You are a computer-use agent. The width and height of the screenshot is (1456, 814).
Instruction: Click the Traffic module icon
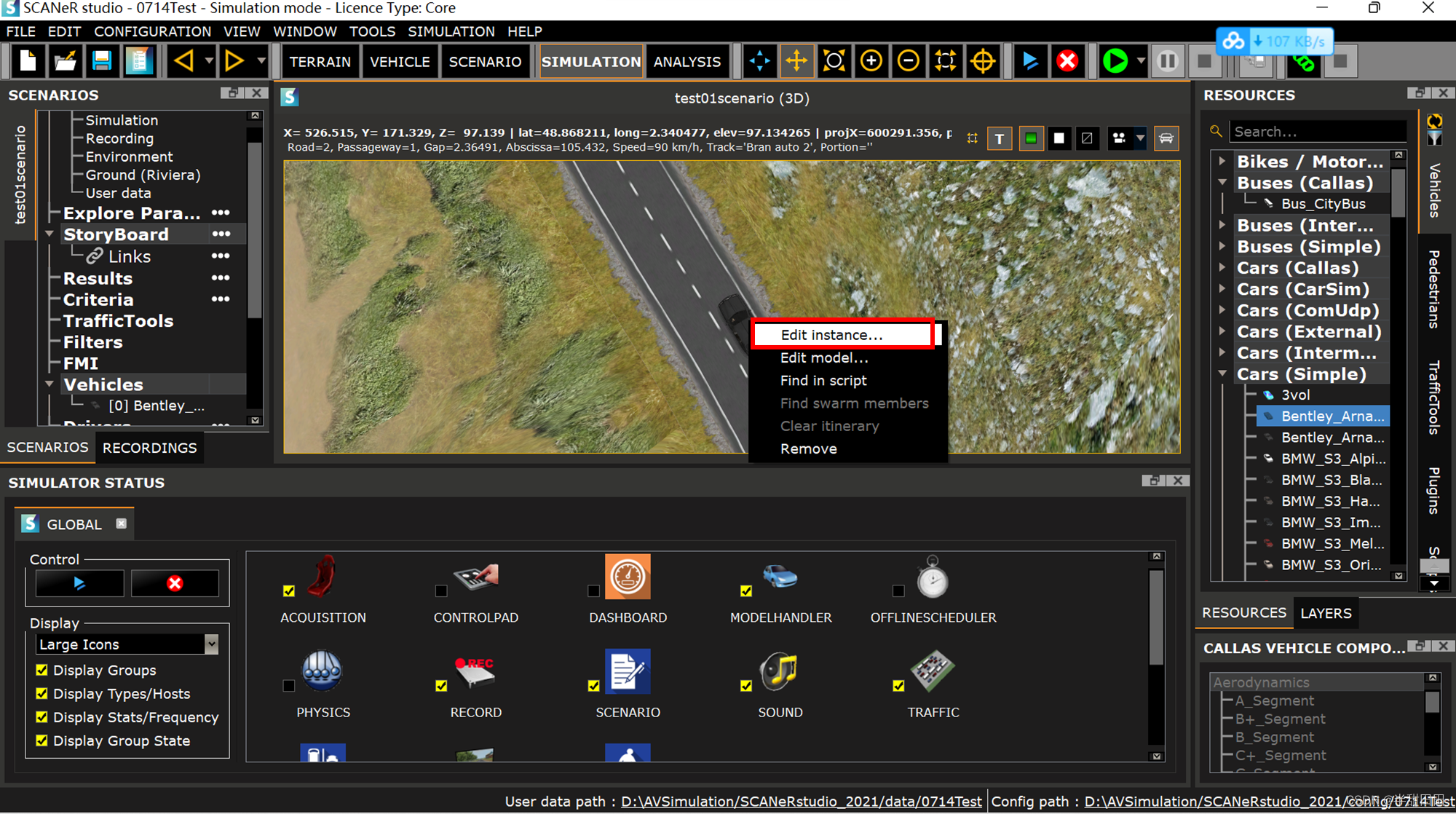tap(932, 671)
